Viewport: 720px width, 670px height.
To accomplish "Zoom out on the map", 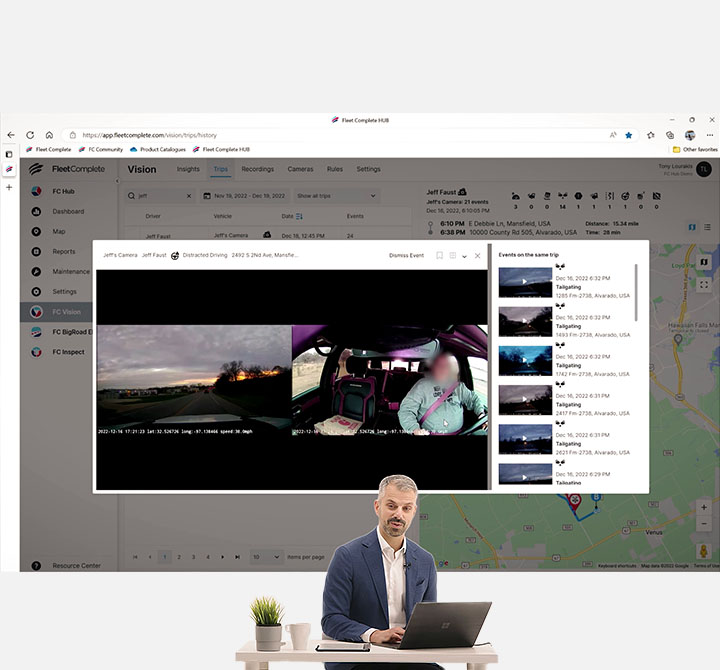I will click(704, 524).
